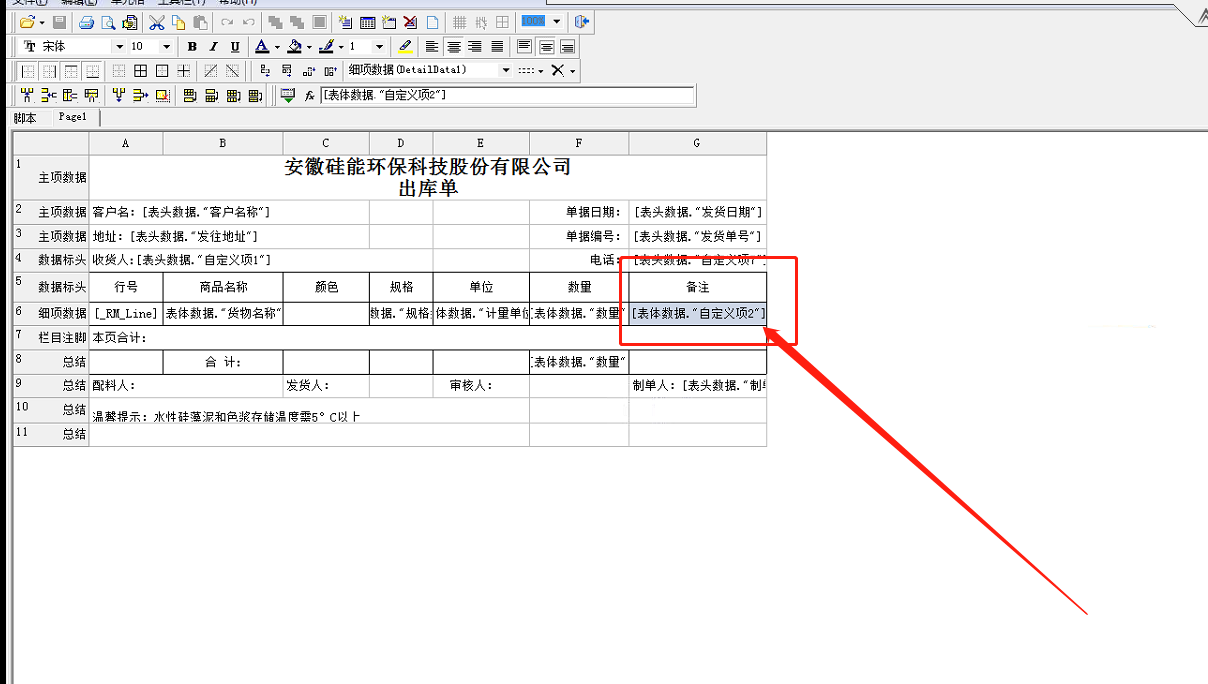
Task: Click the Open file folder icon
Action: (27, 22)
